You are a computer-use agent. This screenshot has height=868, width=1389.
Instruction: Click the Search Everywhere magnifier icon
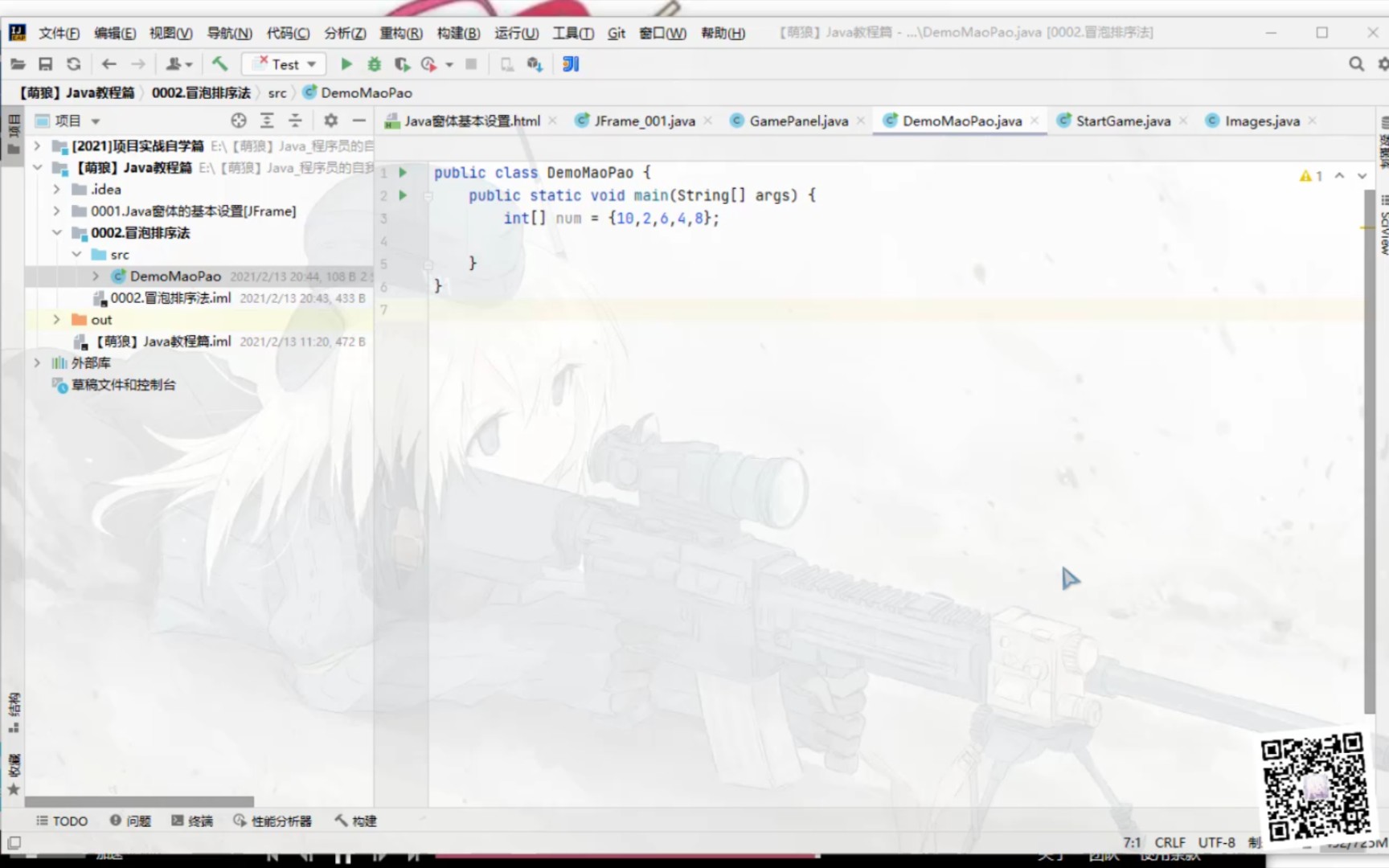tap(1357, 64)
